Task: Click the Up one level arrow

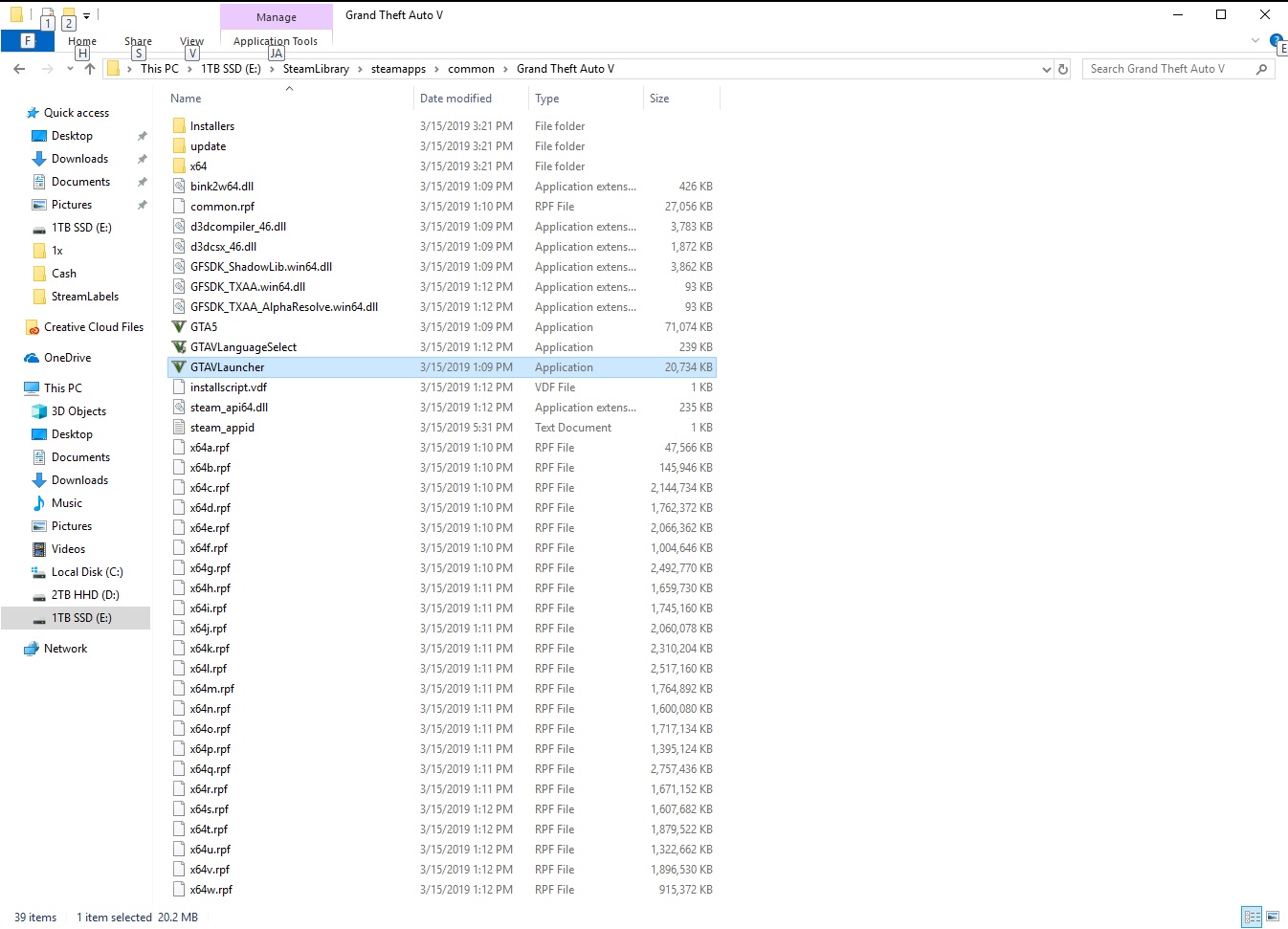Action: tap(90, 69)
